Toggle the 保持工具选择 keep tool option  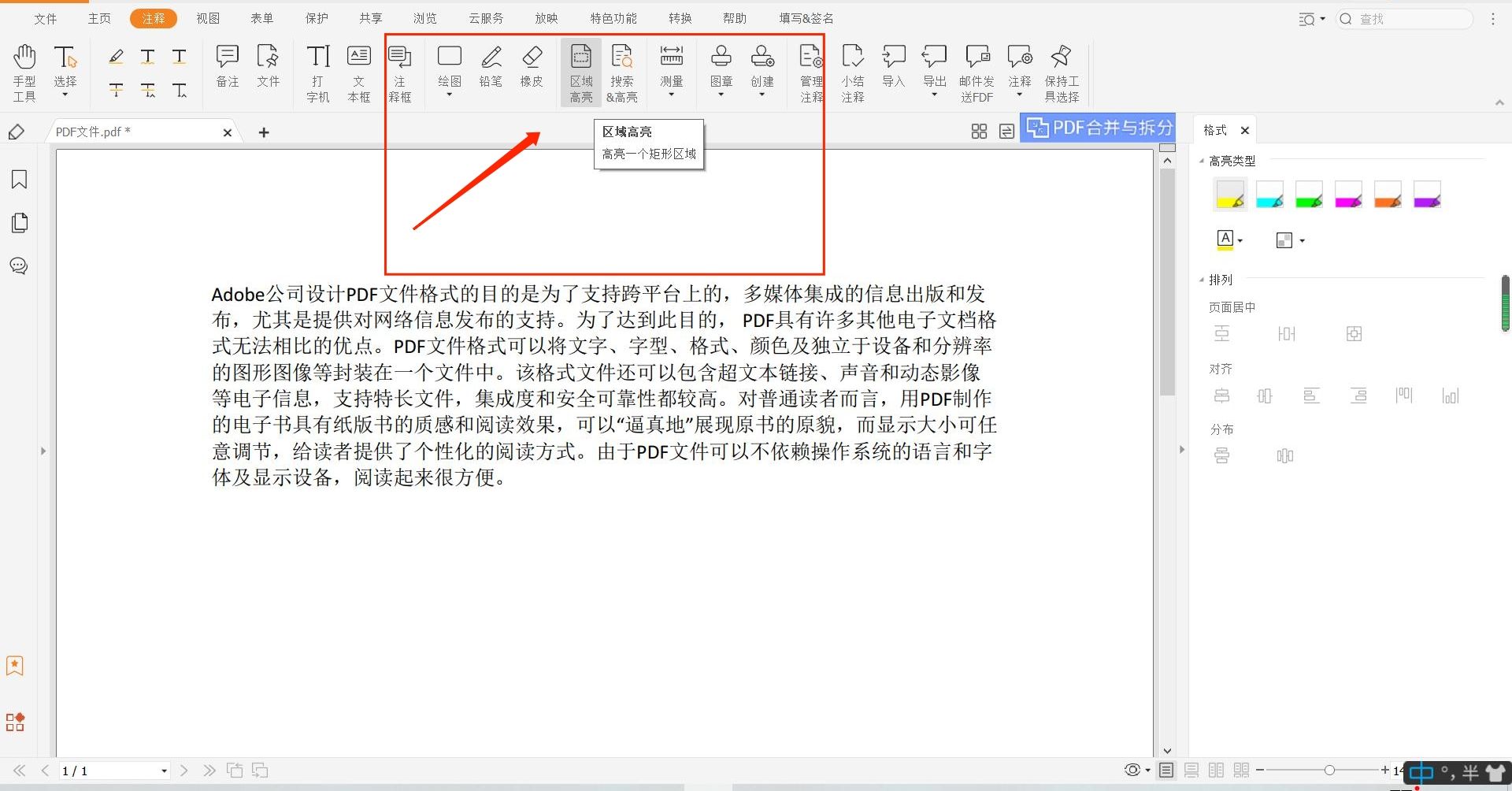(1062, 72)
